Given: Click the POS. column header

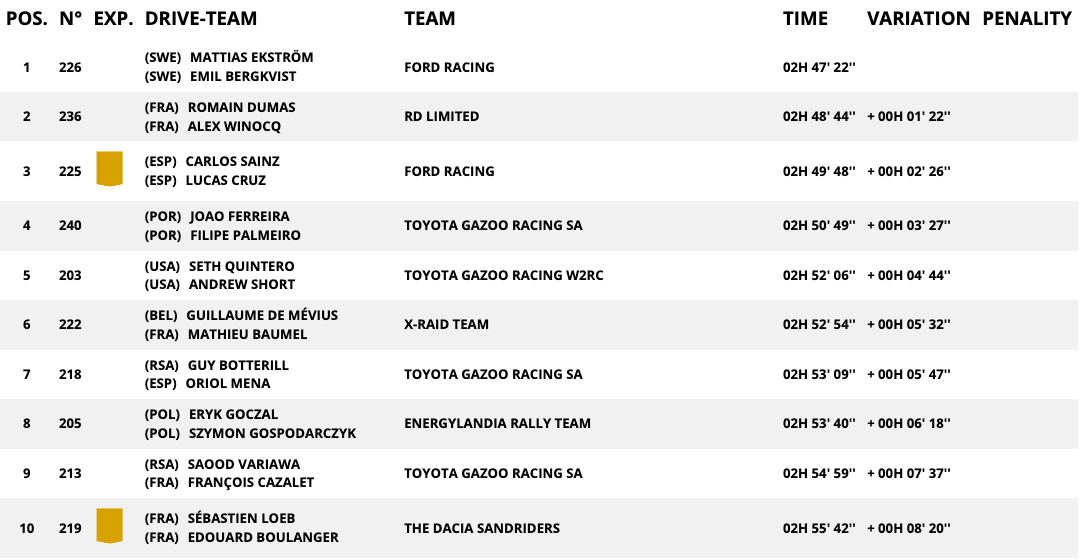Looking at the screenshot, I should point(26,18).
